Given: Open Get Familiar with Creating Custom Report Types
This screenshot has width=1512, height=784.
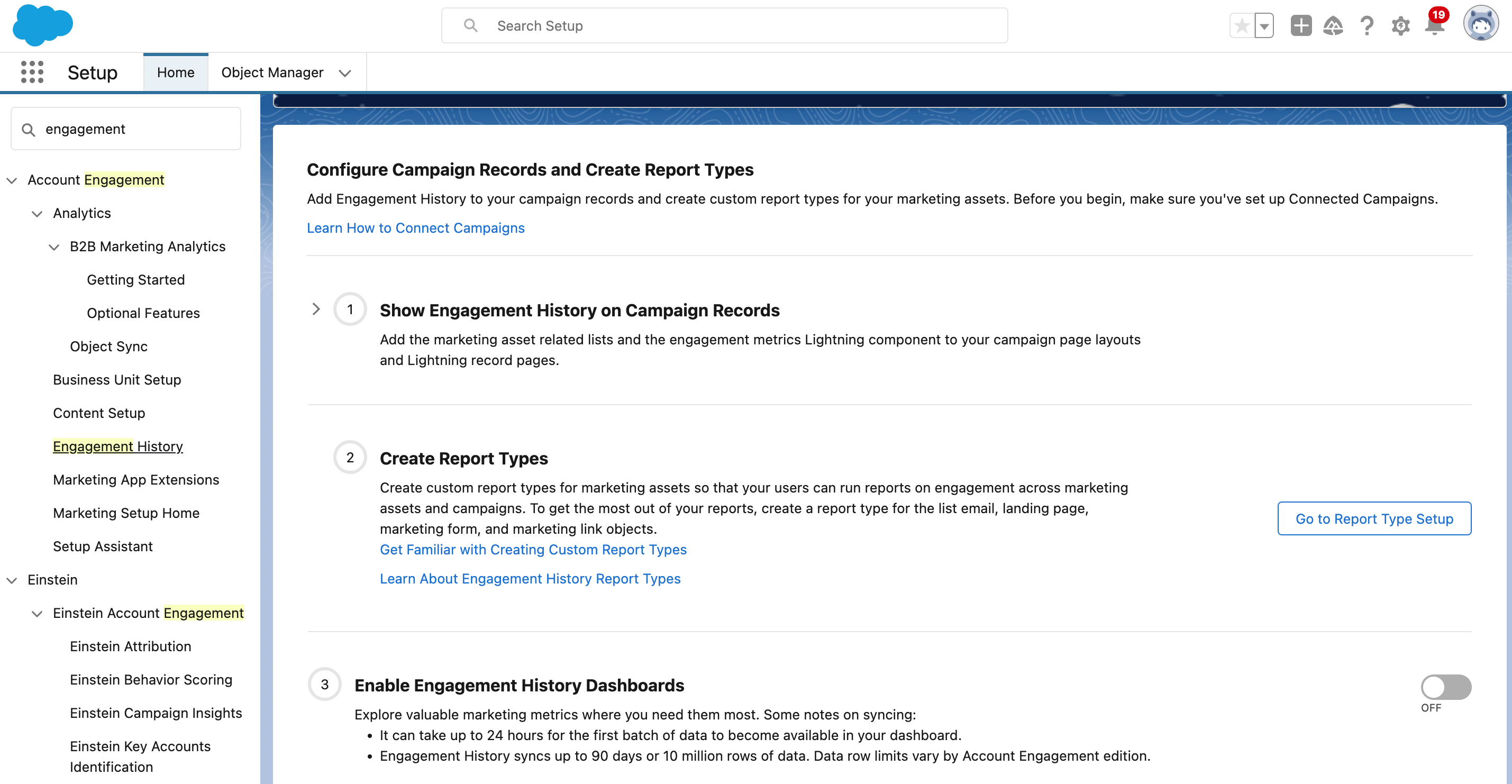Looking at the screenshot, I should [x=533, y=550].
